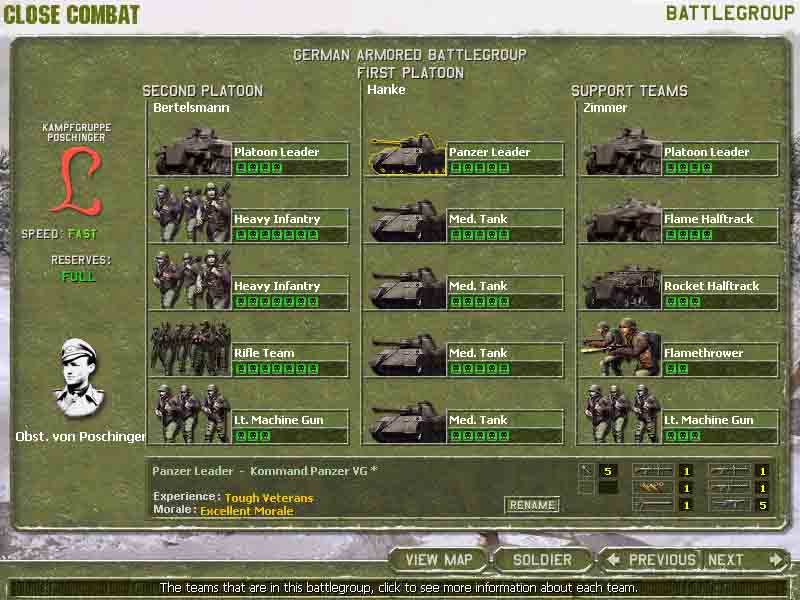Click the 'SECOND PLATOON' heading
Viewport: 800px width, 600px height.
click(x=203, y=91)
